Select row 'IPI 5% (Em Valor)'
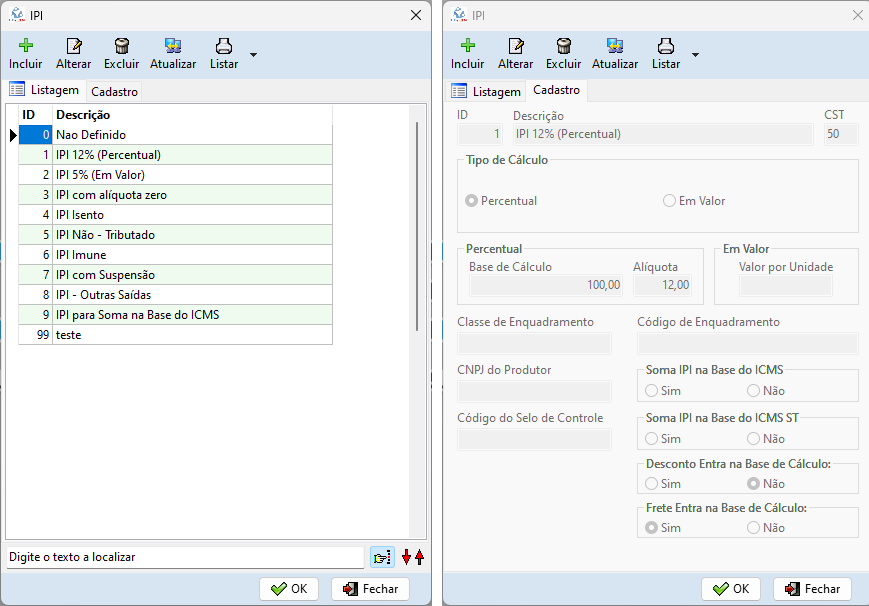The image size is (869, 606). point(176,175)
